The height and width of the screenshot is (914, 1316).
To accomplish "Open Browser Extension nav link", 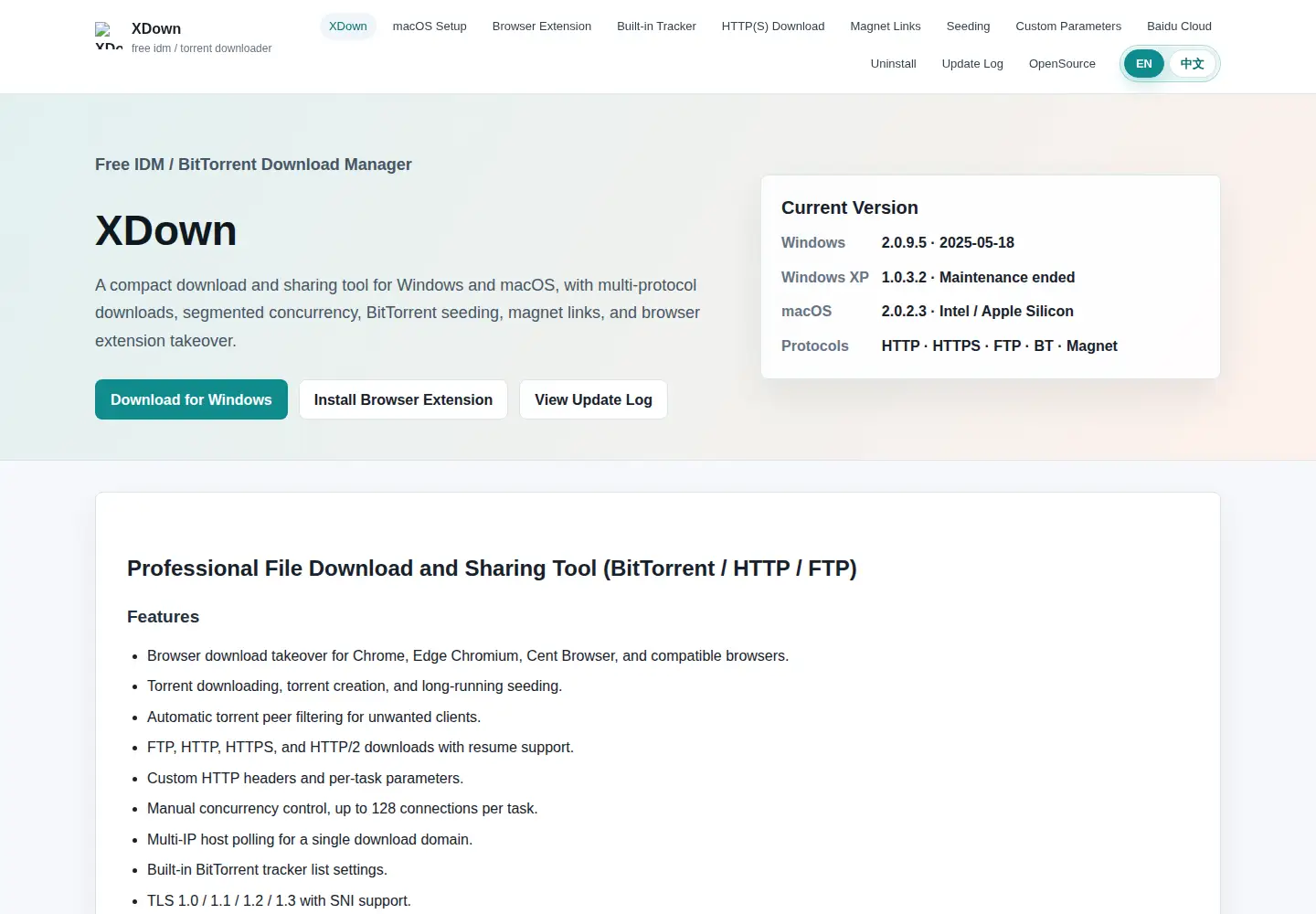I will 542,27.
